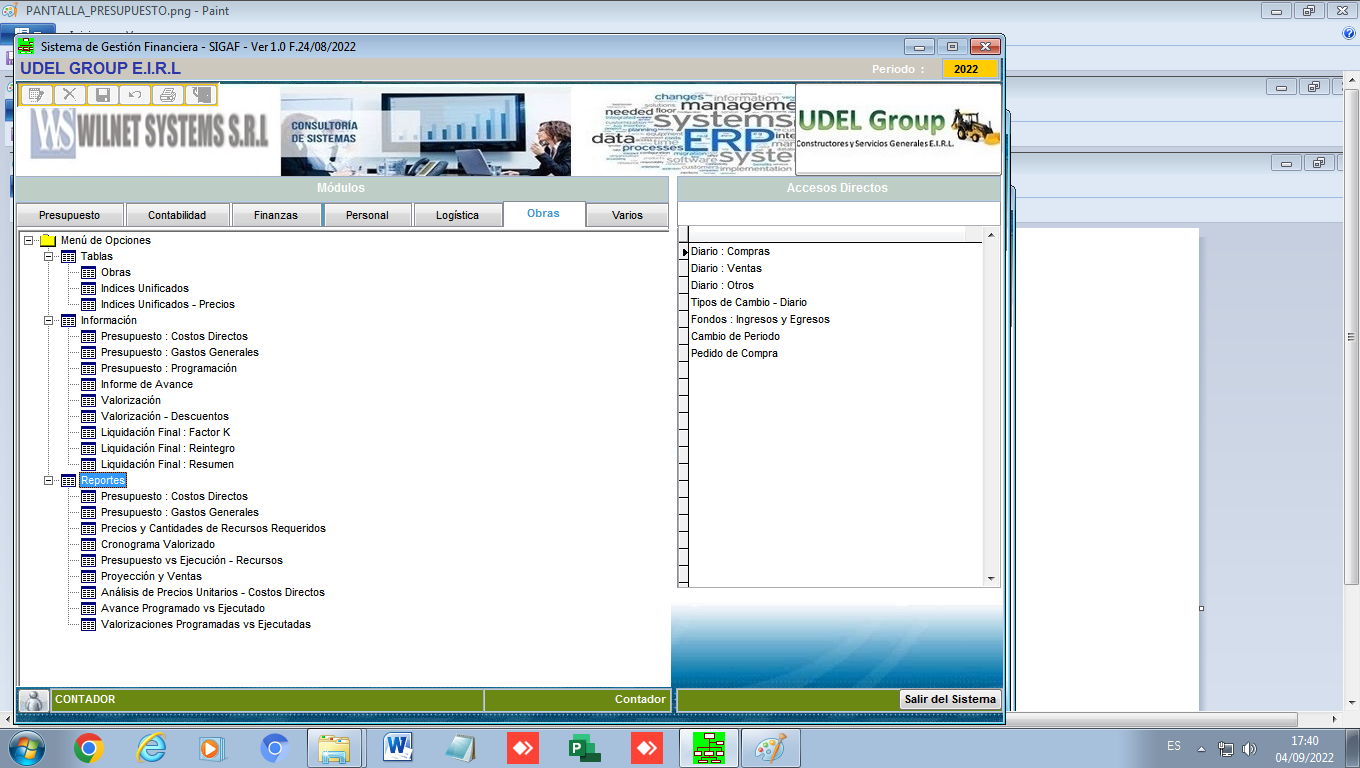Collapse the Reportes tree node
This screenshot has width=1360, height=768.
(48, 481)
